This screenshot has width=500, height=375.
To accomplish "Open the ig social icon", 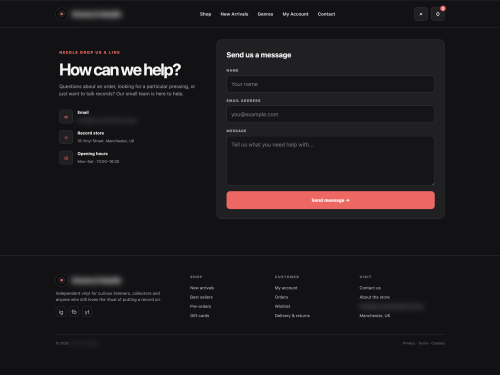I will coord(61,312).
